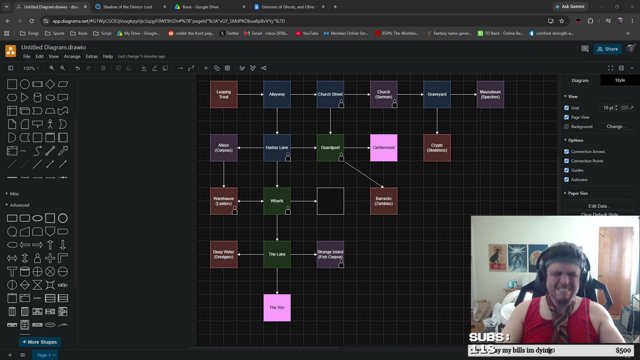Viewport: 640px width, 360px height.
Task: Open the Page-1 tab dropdown
Action: [45, 355]
